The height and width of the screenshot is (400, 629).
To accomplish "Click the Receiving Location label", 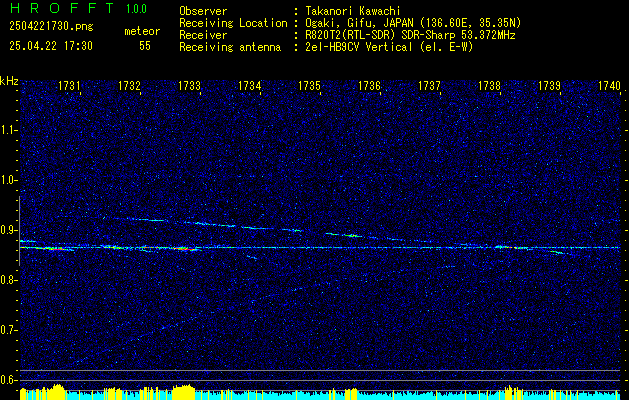I will (233, 23).
